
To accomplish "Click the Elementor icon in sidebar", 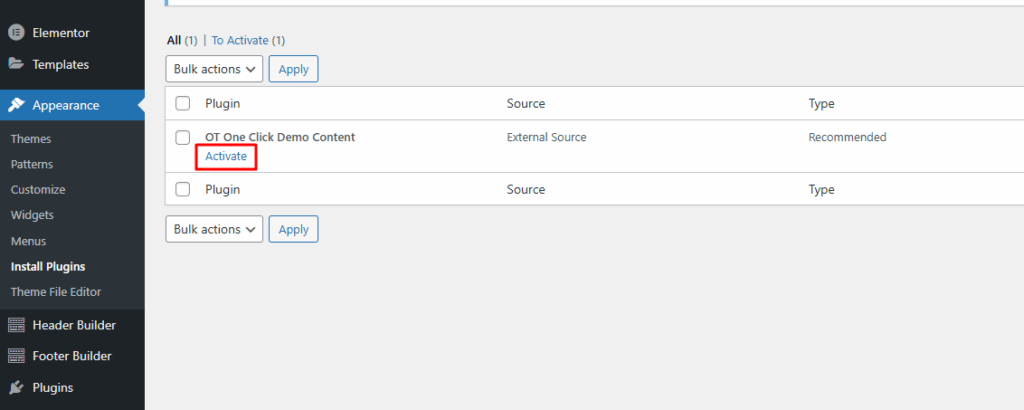I will (16, 32).
